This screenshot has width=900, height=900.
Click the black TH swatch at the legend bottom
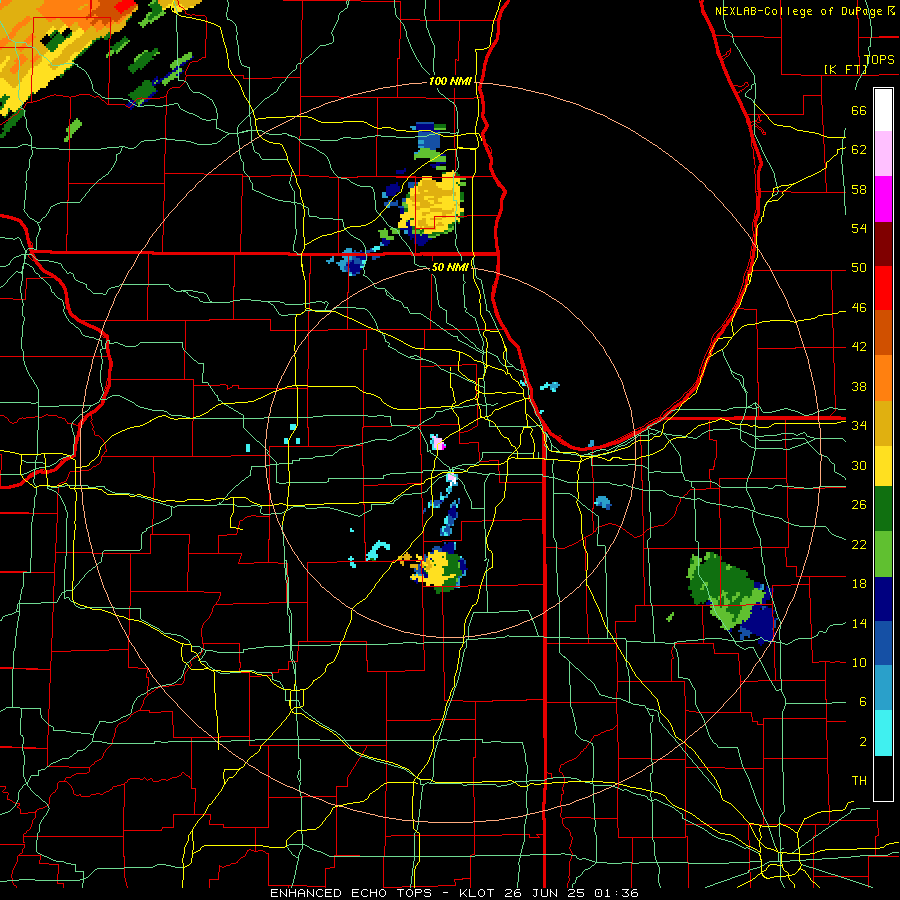[x=883, y=778]
